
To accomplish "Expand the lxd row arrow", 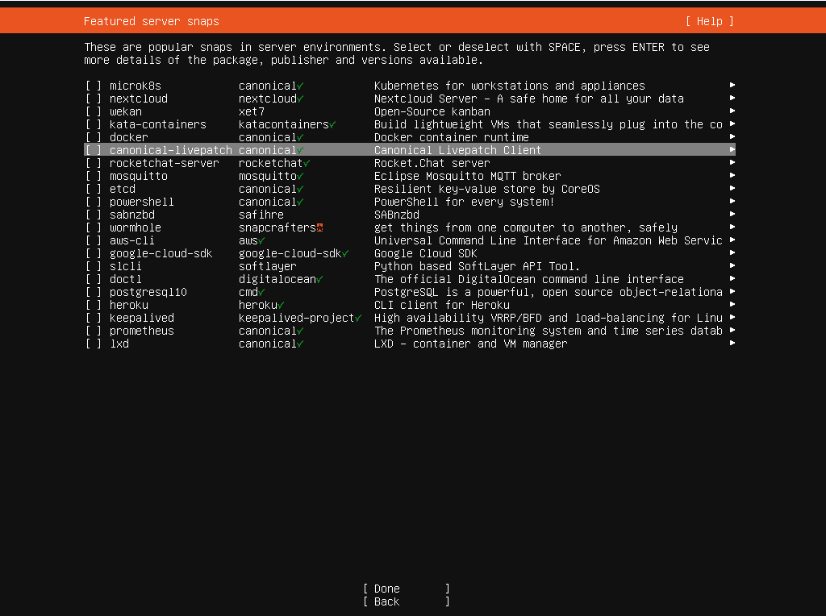I will click(x=732, y=343).
